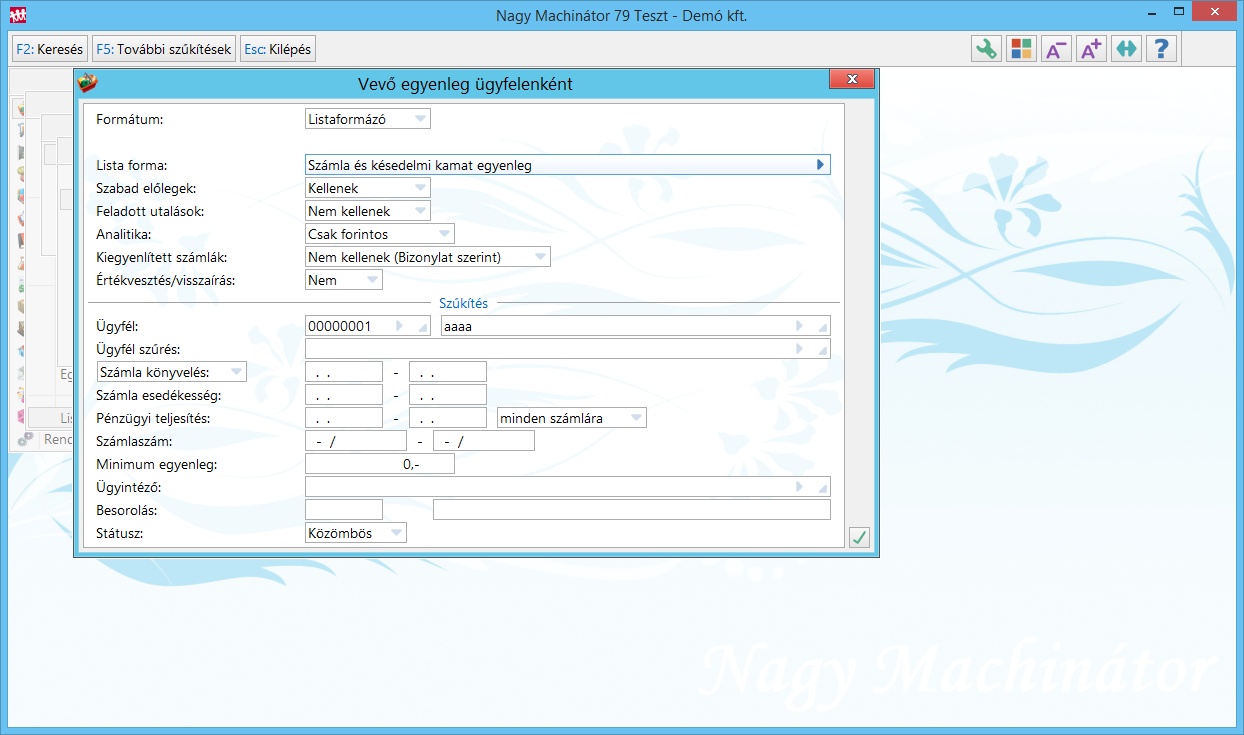Click Pénzügyi teljesítés start date field

(x=344, y=418)
